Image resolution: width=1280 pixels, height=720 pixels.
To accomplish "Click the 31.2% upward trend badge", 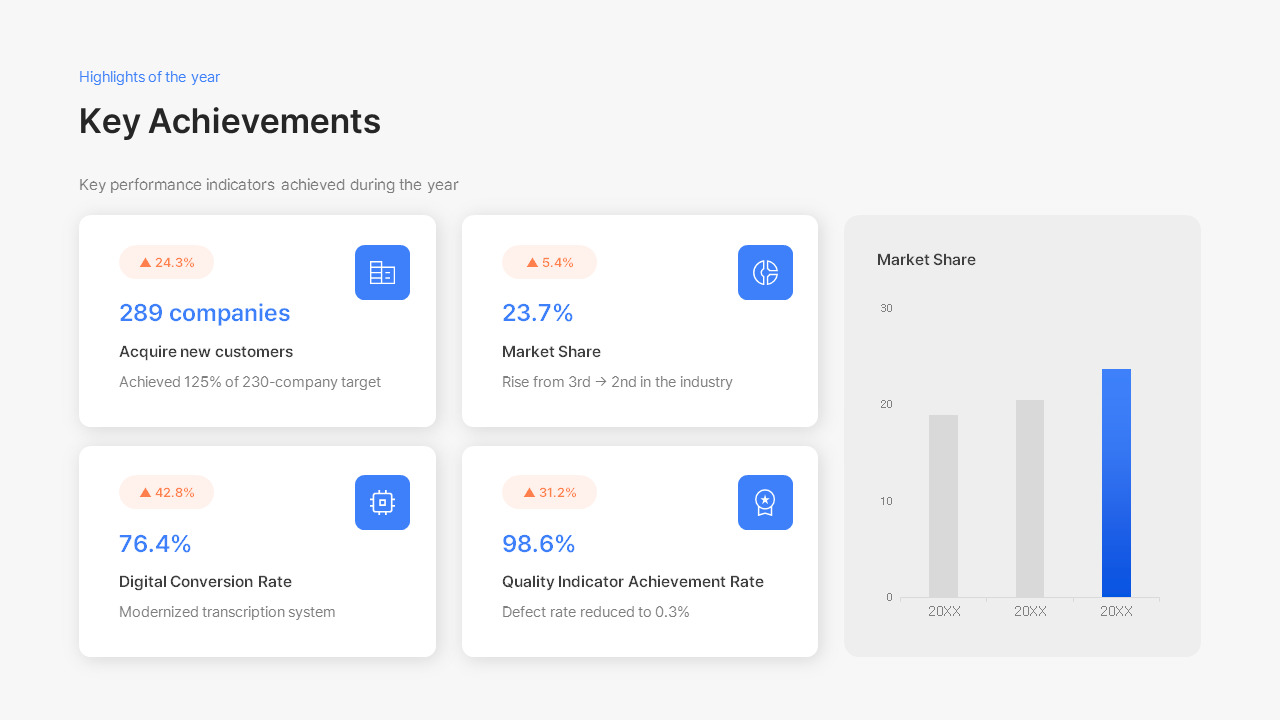I will click(548, 492).
